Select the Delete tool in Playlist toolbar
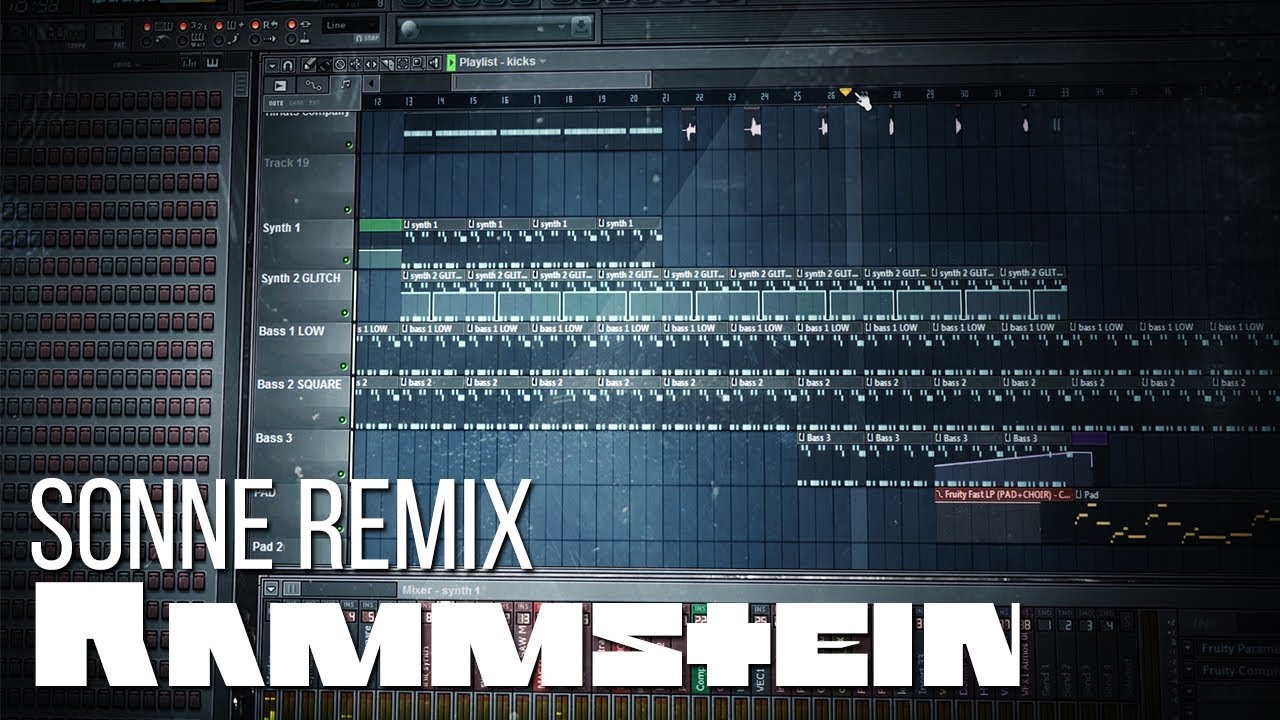This screenshot has width=1280, height=720. tap(340, 63)
